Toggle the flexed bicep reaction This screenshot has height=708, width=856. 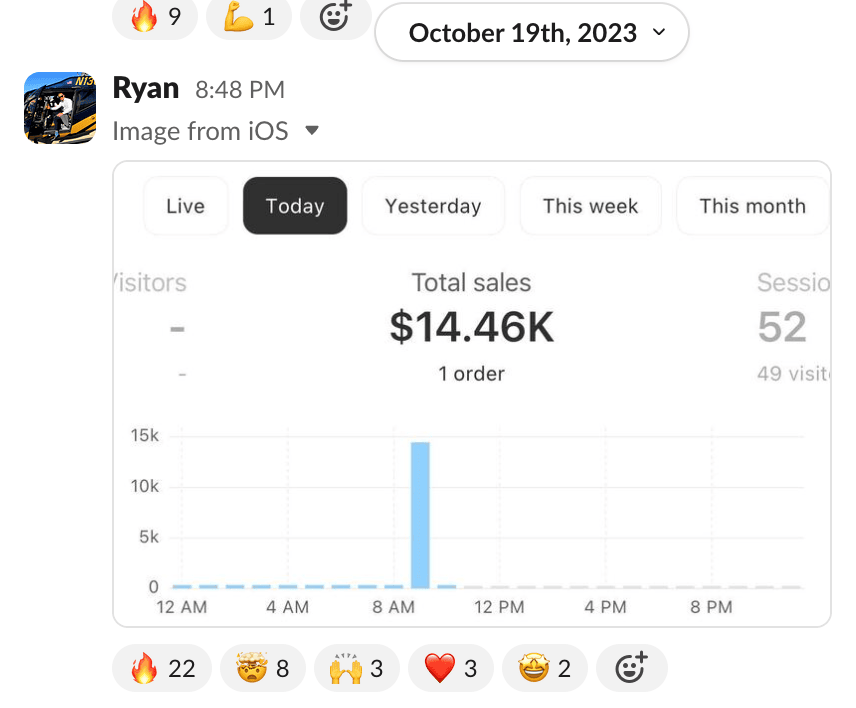[x=248, y=18]
